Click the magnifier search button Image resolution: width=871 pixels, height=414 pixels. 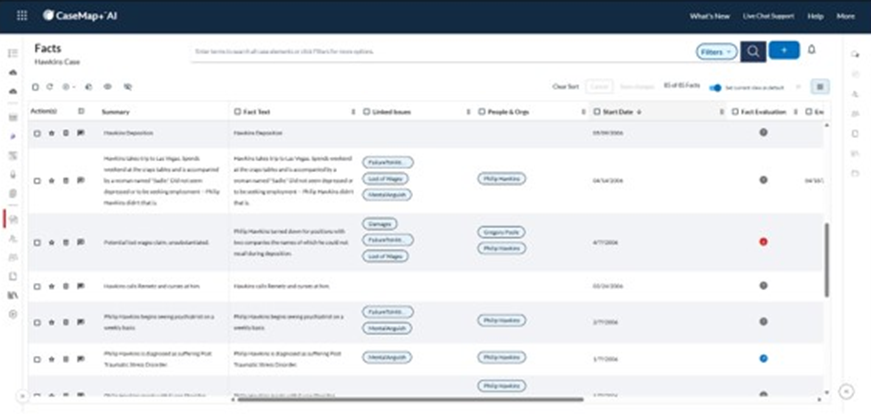point(753,50)
